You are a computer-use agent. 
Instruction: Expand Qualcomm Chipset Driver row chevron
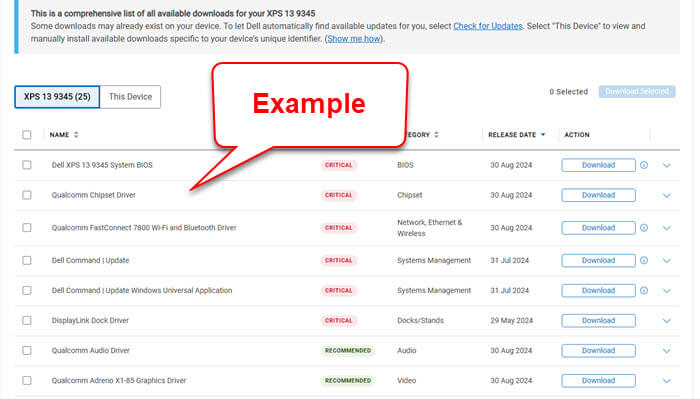pyautogui.click(x=667, y=195)
